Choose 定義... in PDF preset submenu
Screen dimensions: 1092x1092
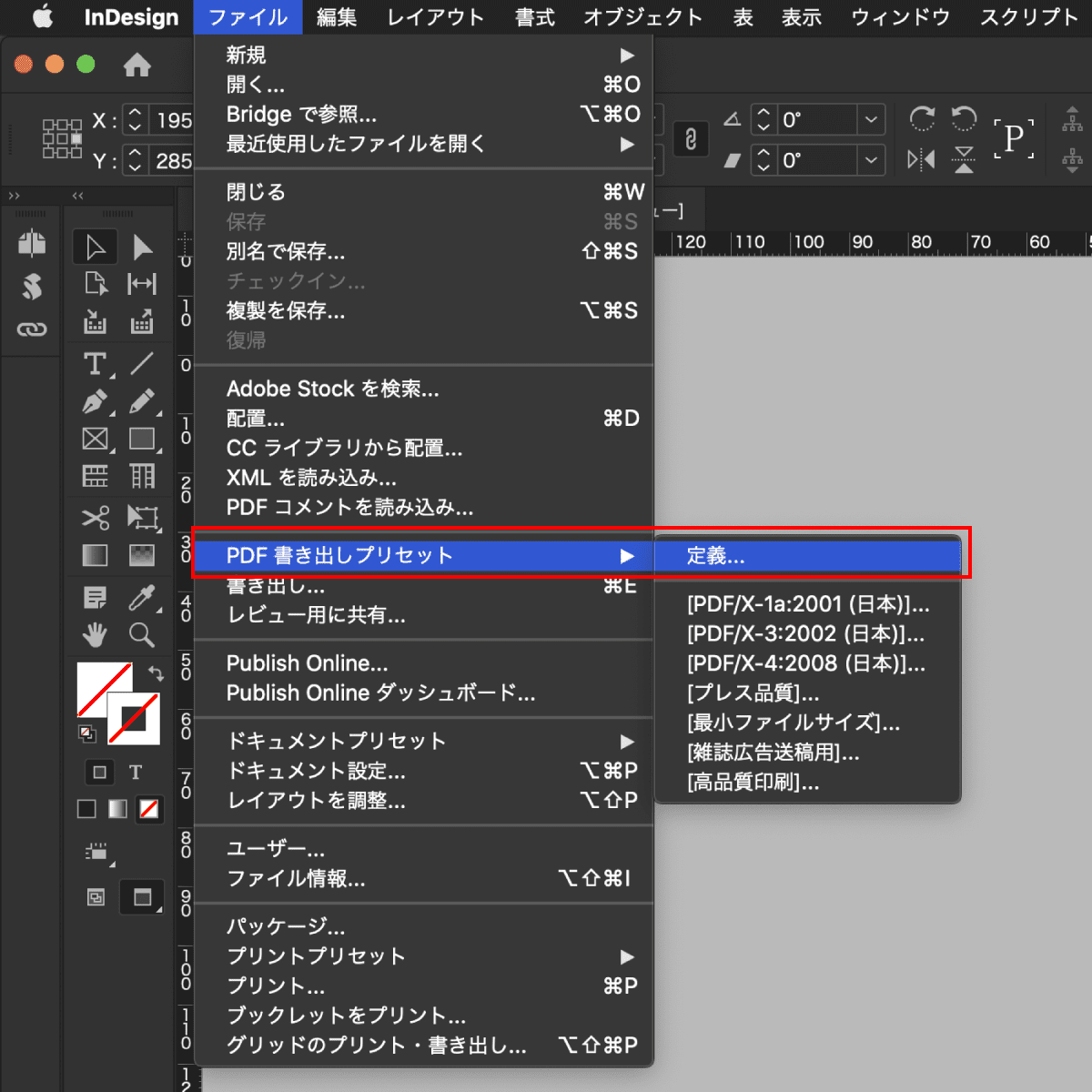808,556
